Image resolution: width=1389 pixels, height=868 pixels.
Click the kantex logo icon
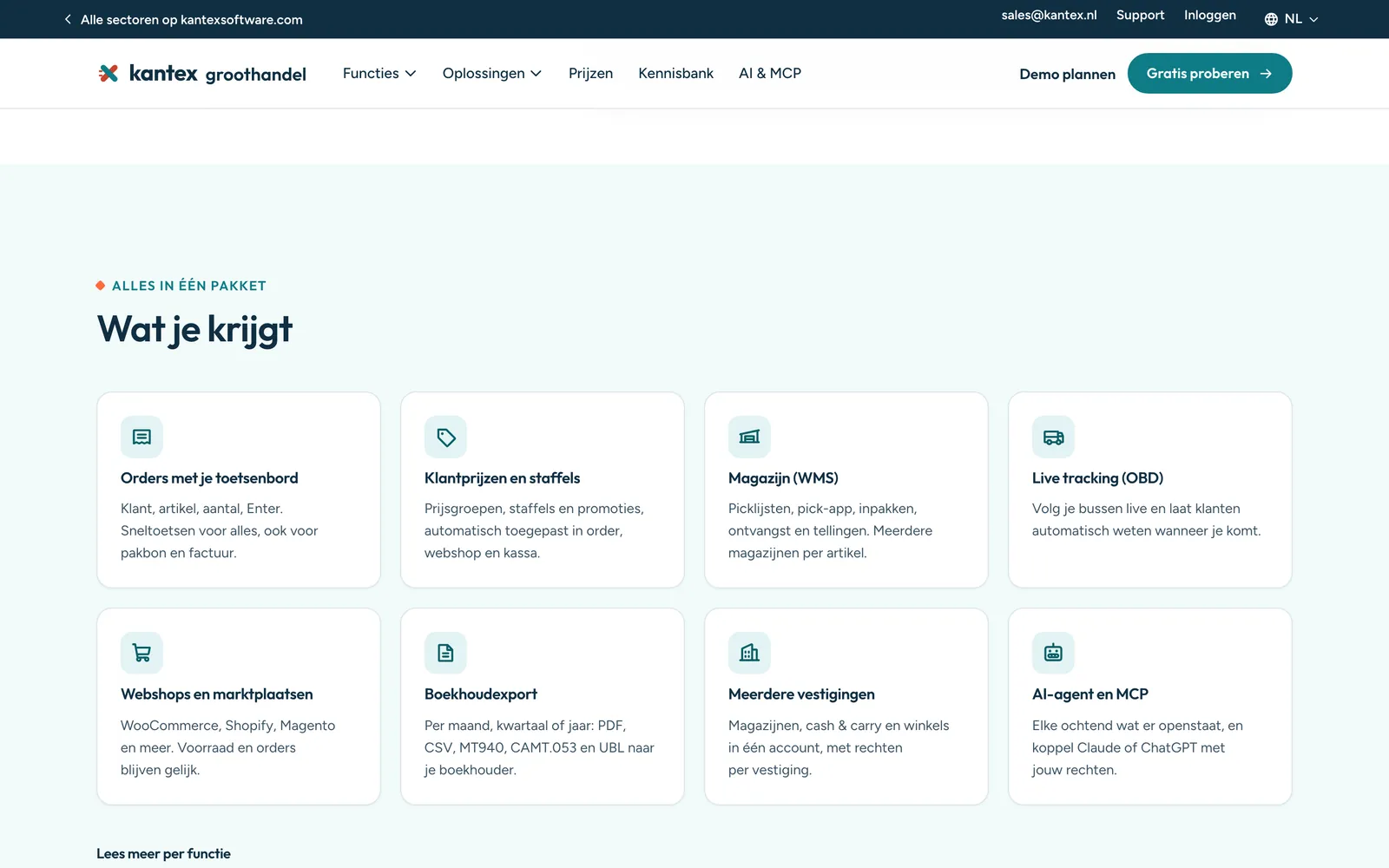pos(109,73)
